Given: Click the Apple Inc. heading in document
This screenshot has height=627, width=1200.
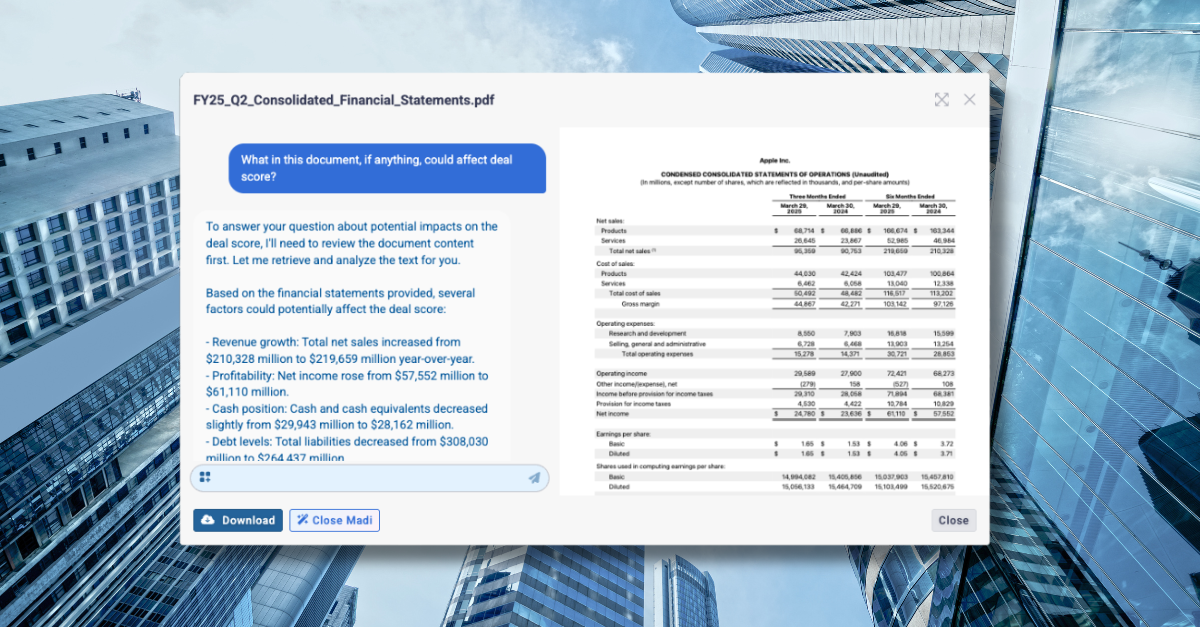Looking at the screenshot, I should pos(775,160).
